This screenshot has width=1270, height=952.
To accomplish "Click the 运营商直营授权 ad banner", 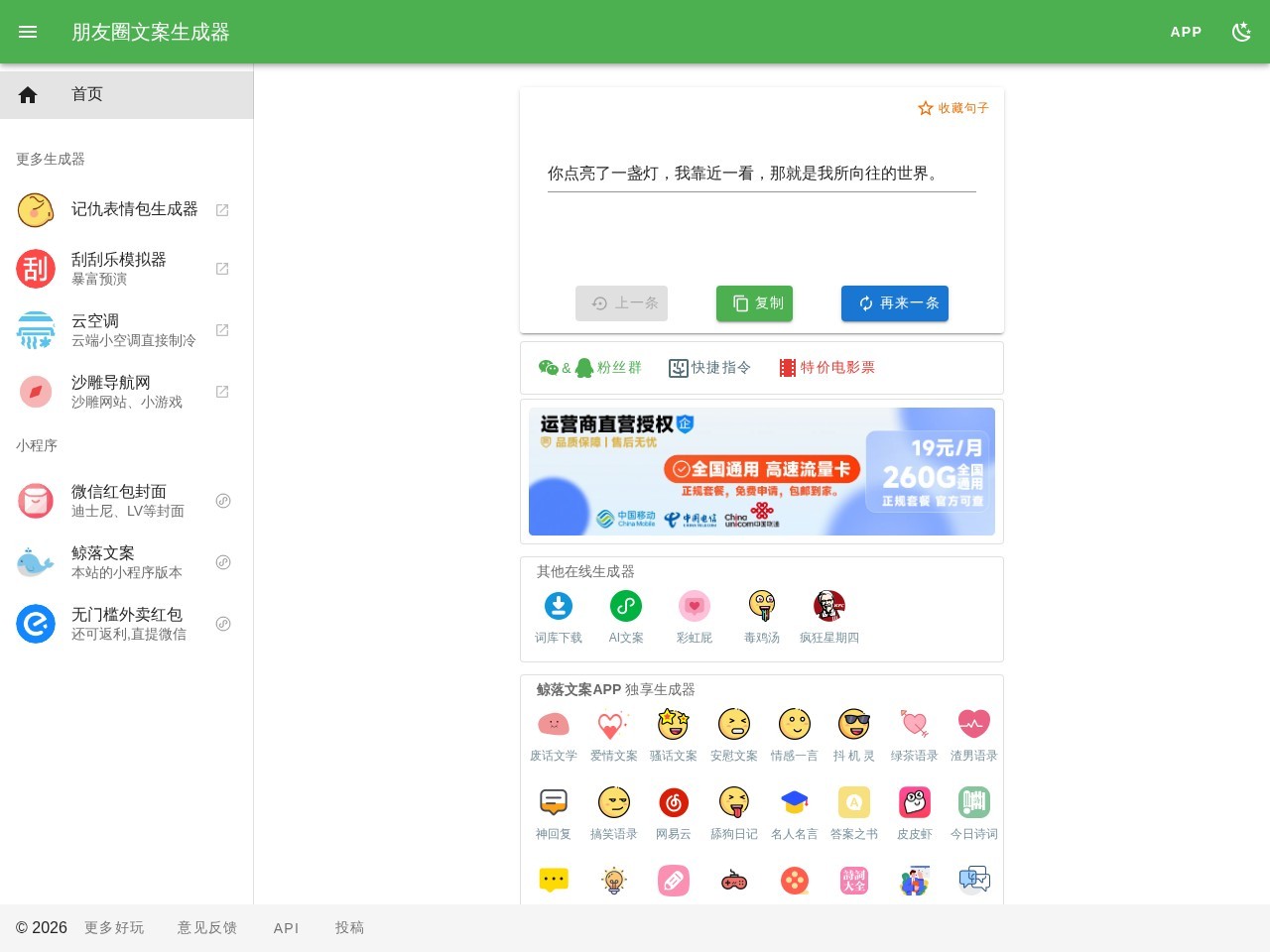I will (762, 471).
